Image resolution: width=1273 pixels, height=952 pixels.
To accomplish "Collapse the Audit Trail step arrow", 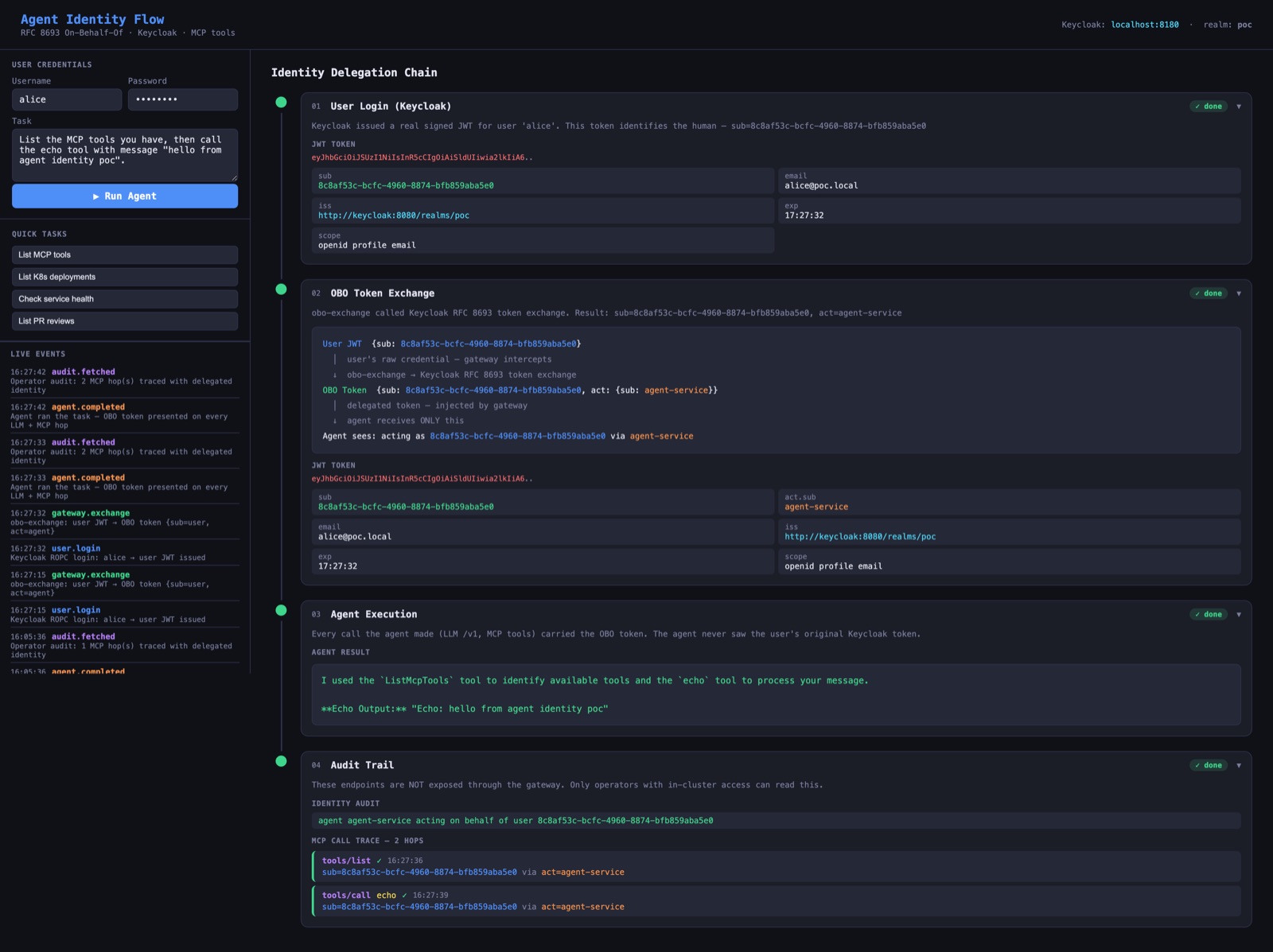I will tap(1239, 766).
